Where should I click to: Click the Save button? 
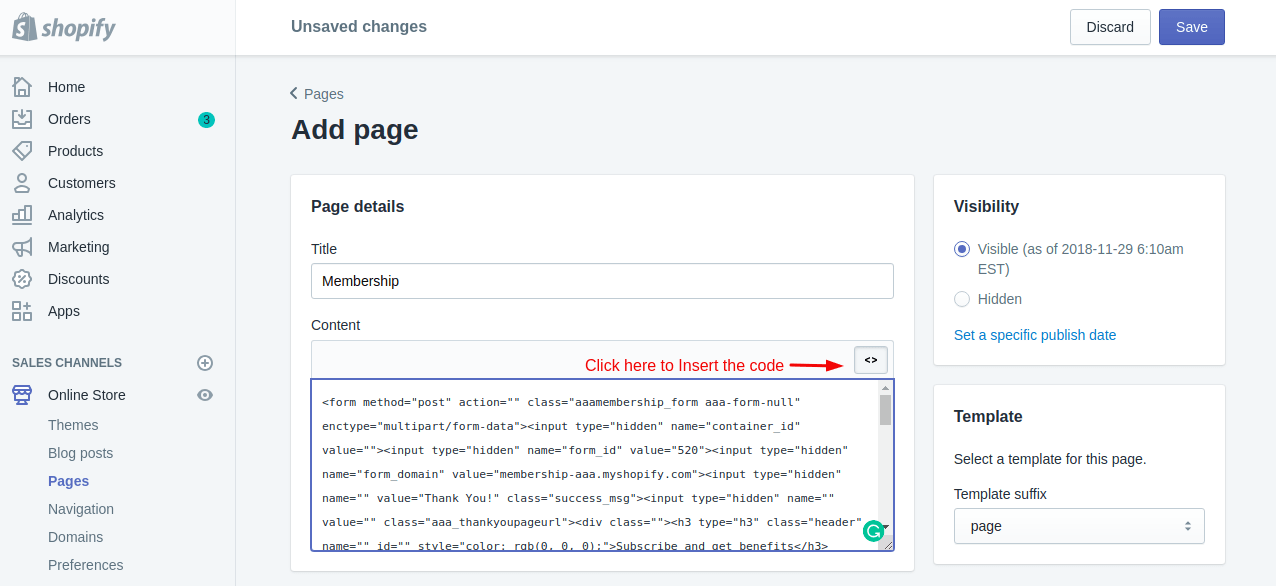click(1191, 27)
